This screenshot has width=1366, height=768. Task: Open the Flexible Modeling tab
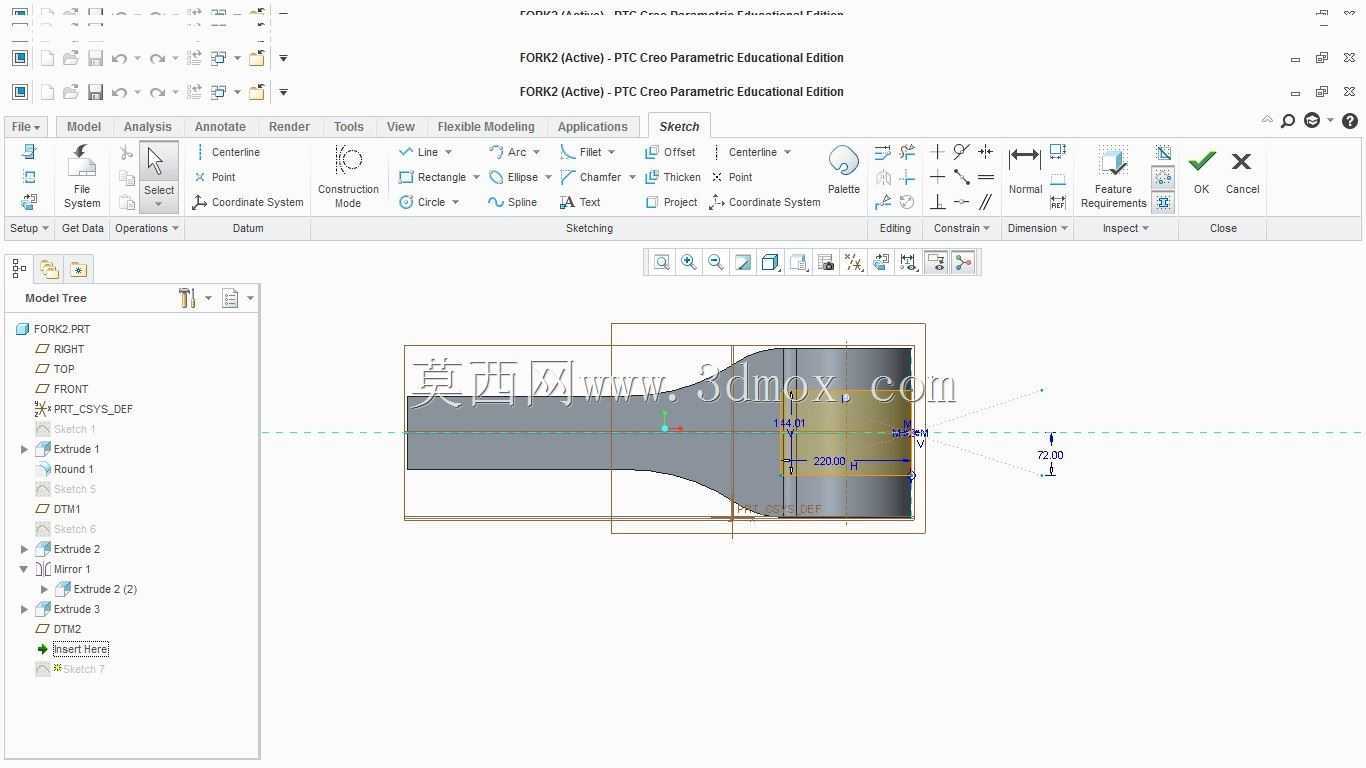click(486, 127)
